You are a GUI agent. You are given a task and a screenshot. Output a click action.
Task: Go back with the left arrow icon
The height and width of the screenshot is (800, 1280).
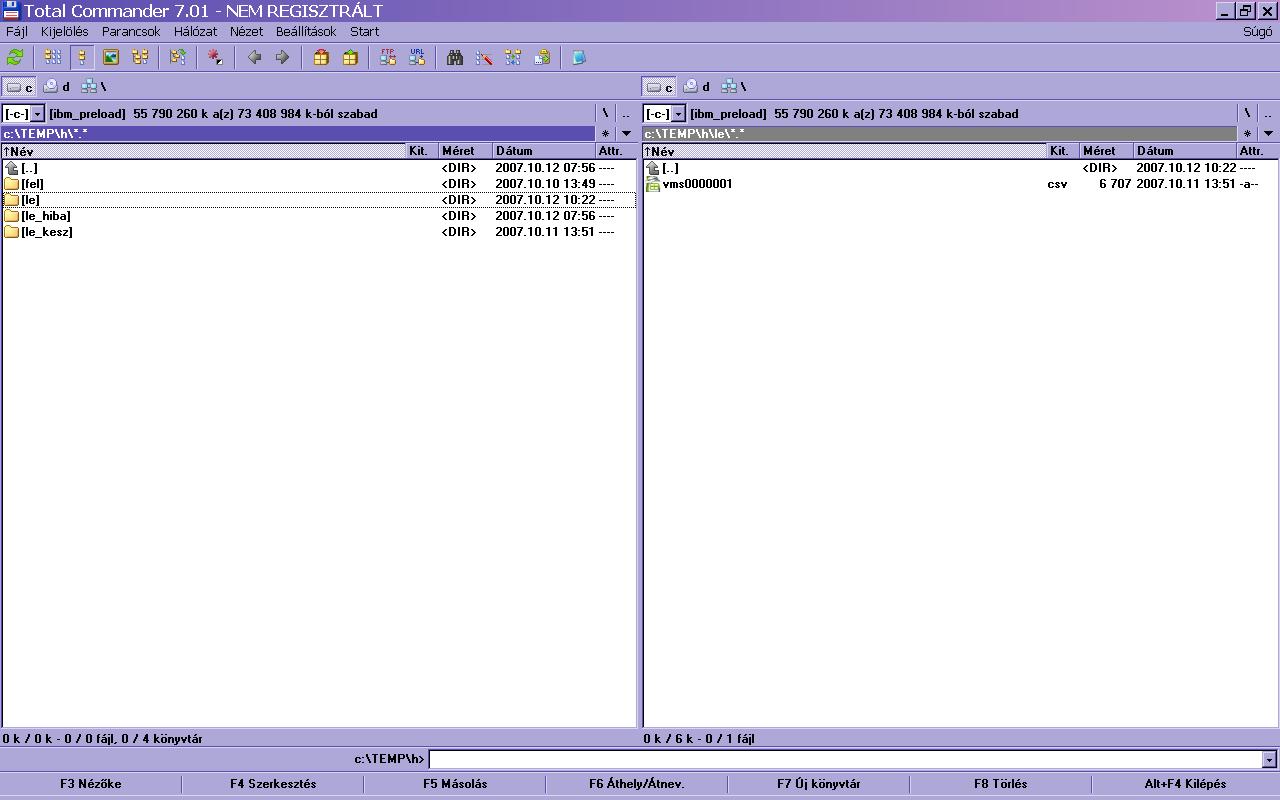click(x=254, y=57)
